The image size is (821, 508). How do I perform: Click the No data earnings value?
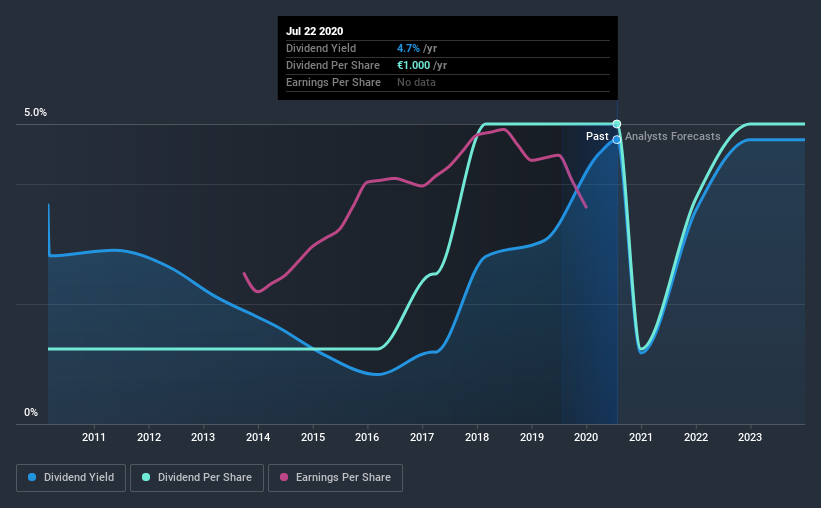click(x=416, y=82)
